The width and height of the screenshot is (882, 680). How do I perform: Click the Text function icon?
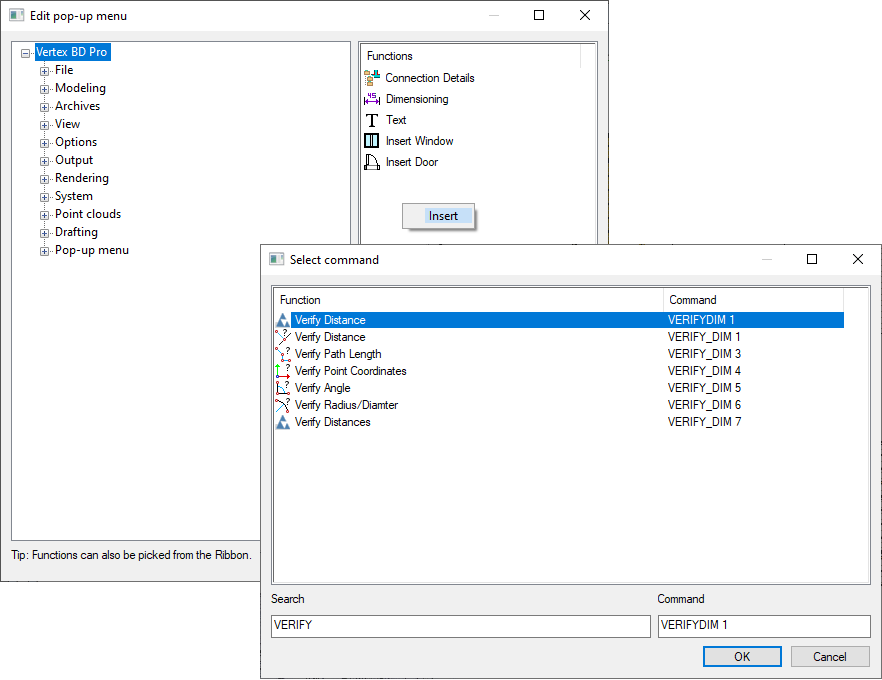click(x=372, y=120)
